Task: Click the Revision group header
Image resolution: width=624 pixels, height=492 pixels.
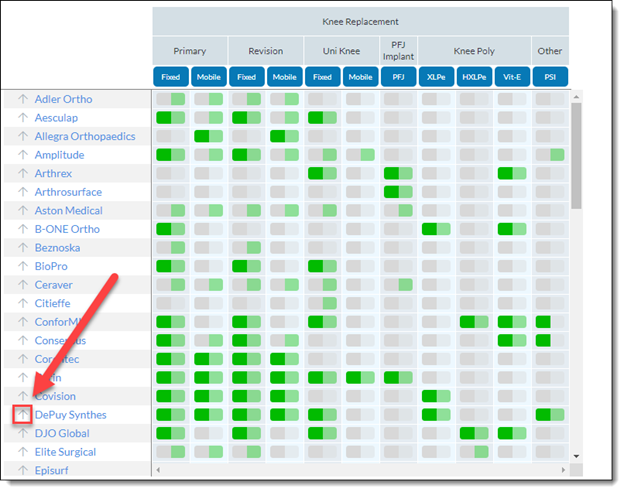Action: click(265, 51)
